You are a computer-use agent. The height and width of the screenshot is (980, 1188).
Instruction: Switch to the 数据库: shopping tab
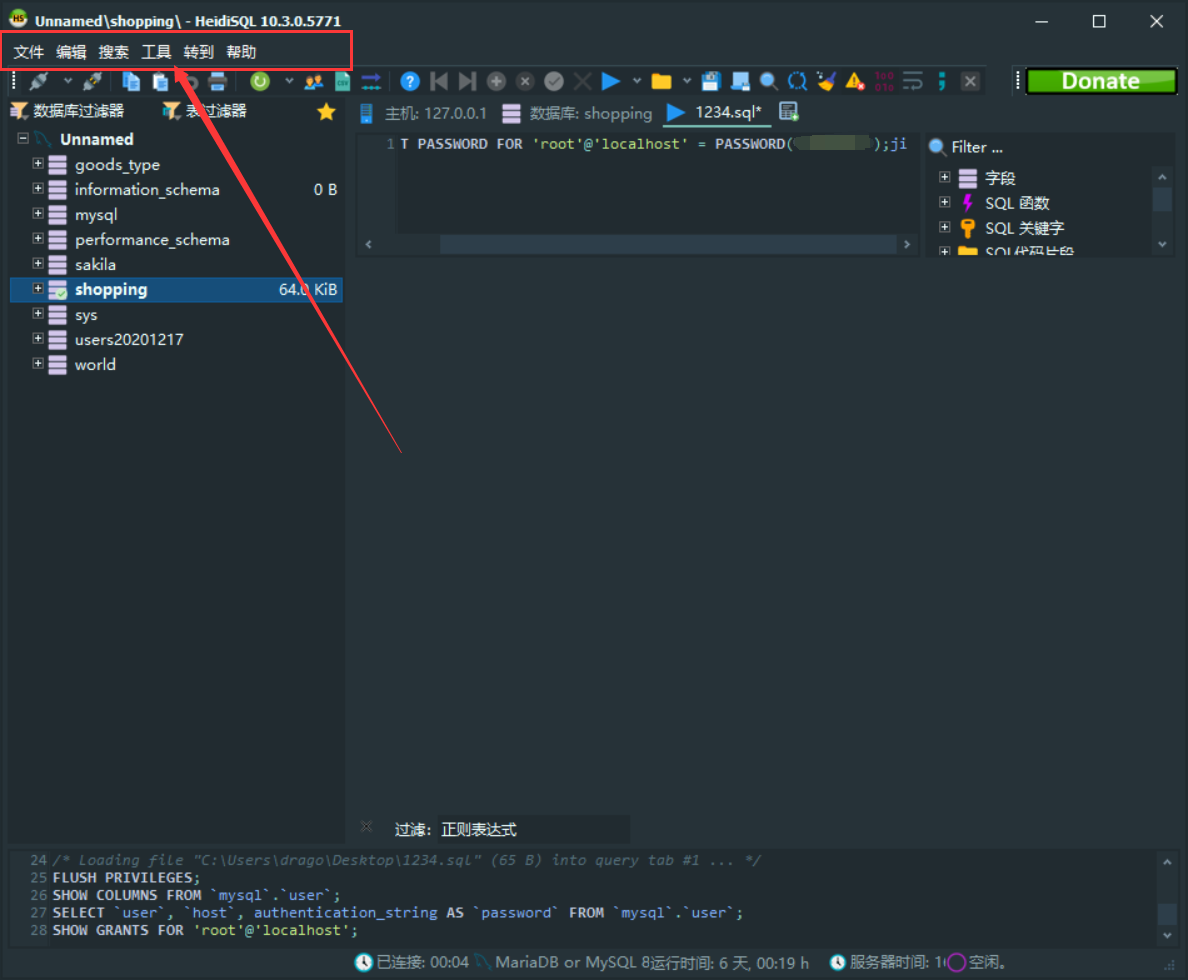tap(578, 113)
